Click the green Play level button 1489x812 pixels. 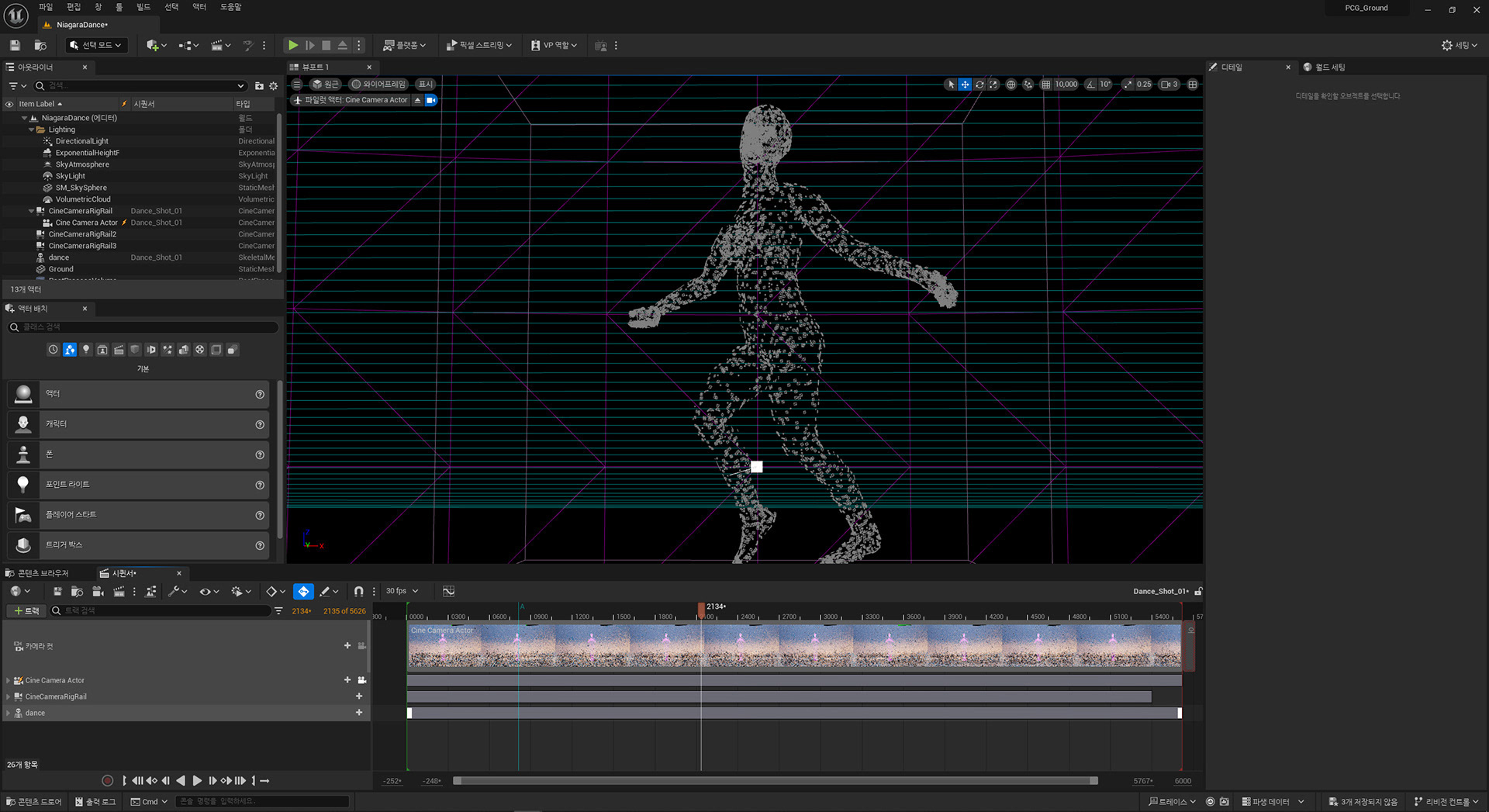click(293, 46)
